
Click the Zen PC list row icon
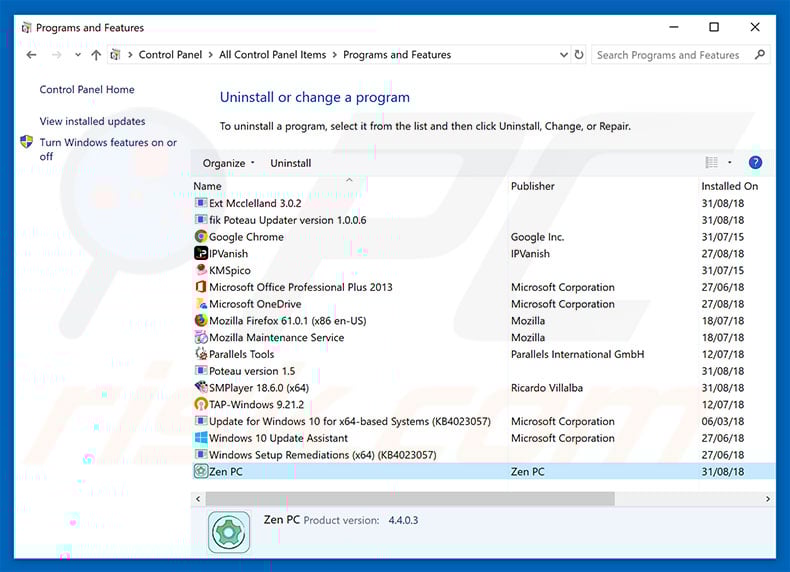point(201,471)
